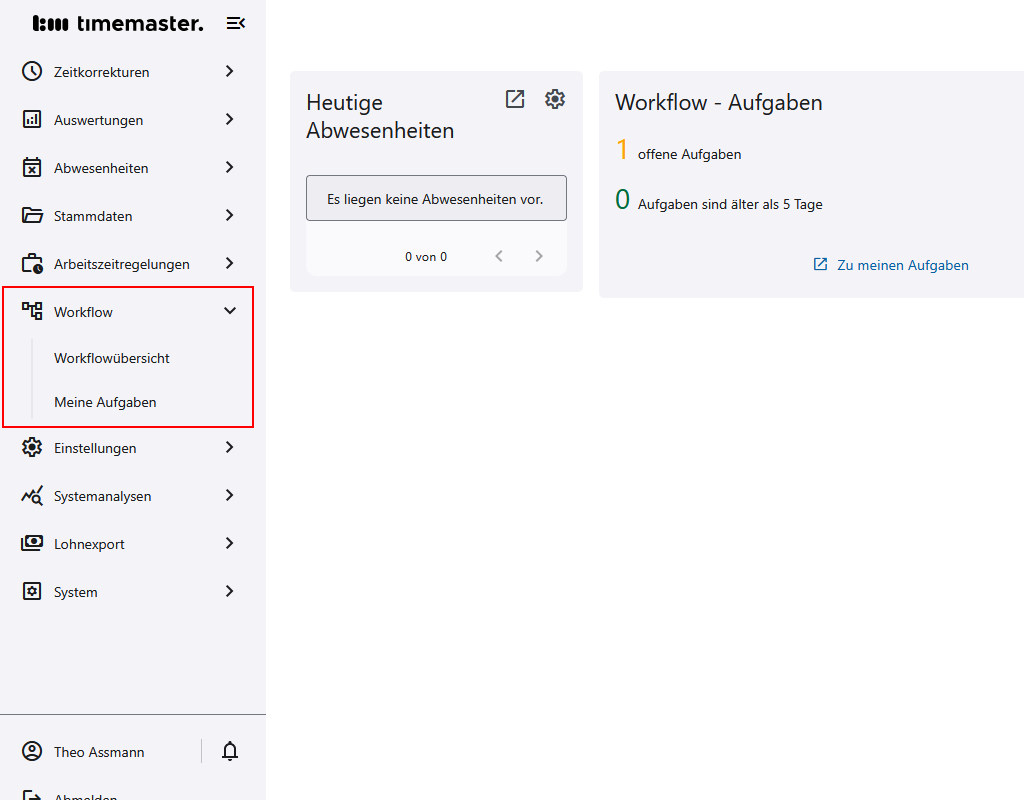Viewport: 1024px width, 800px height.
Task: Expand the Einstellungen menu chevron
Action: pos(229,447)
